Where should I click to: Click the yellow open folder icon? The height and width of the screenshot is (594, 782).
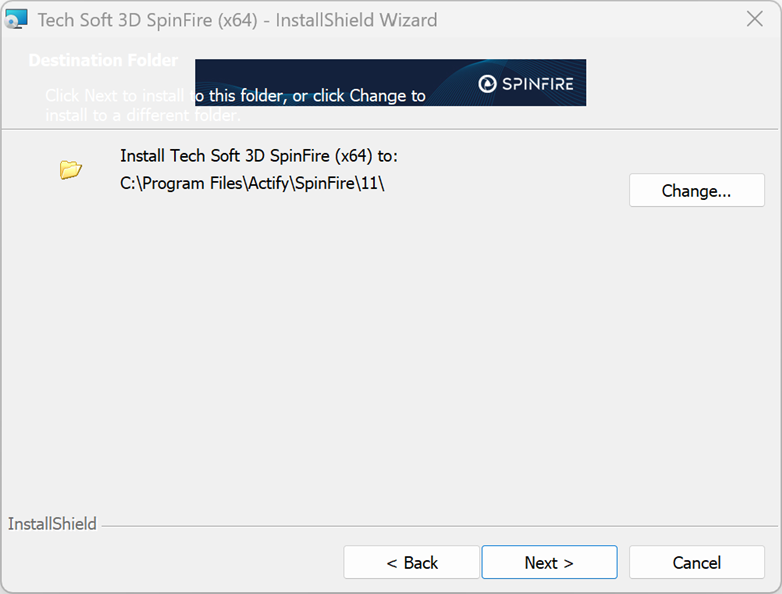point(70,169)
